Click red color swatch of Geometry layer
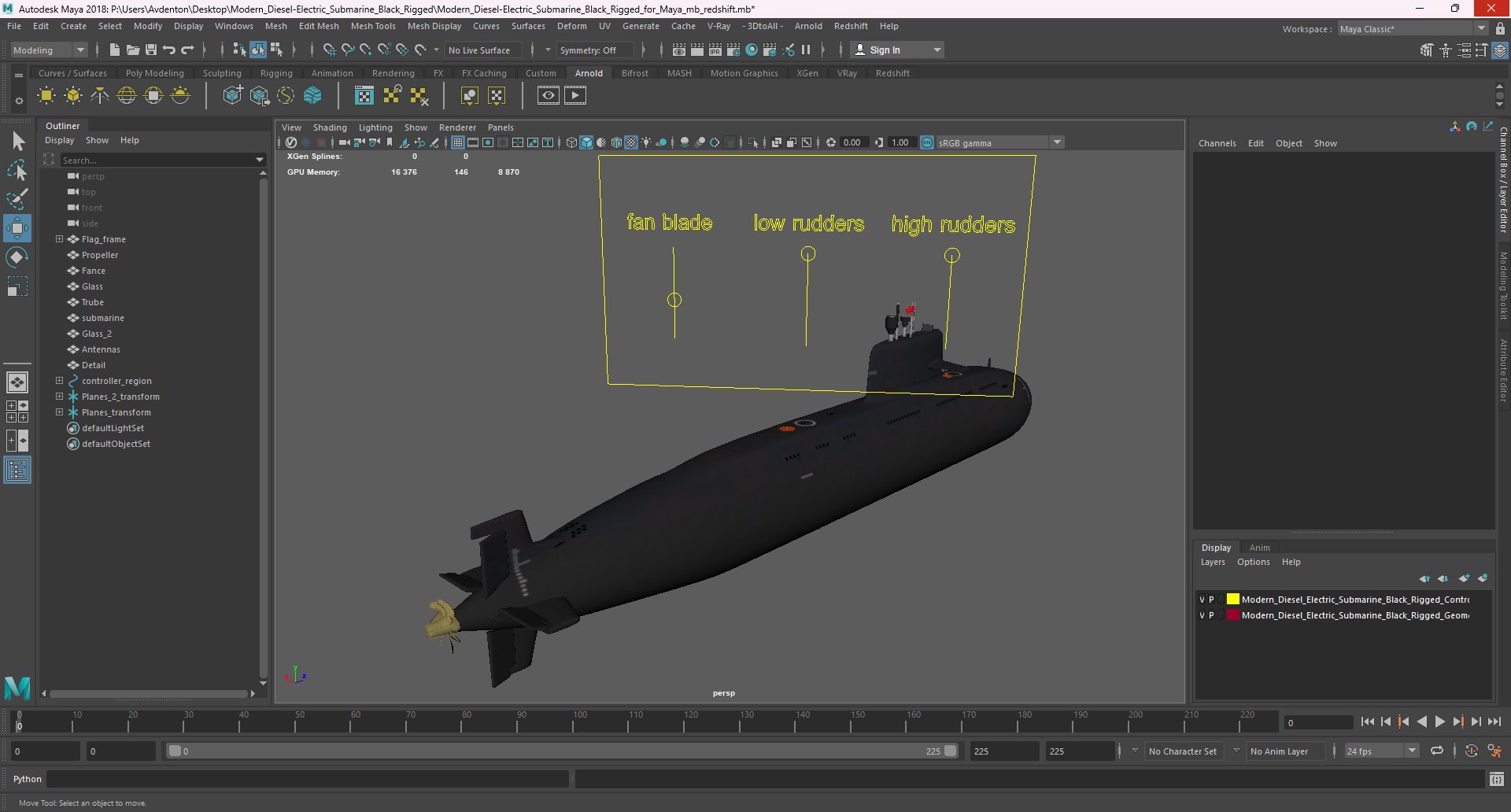This screenshot has height=812, width=1511. click(x=1232, y=615)
